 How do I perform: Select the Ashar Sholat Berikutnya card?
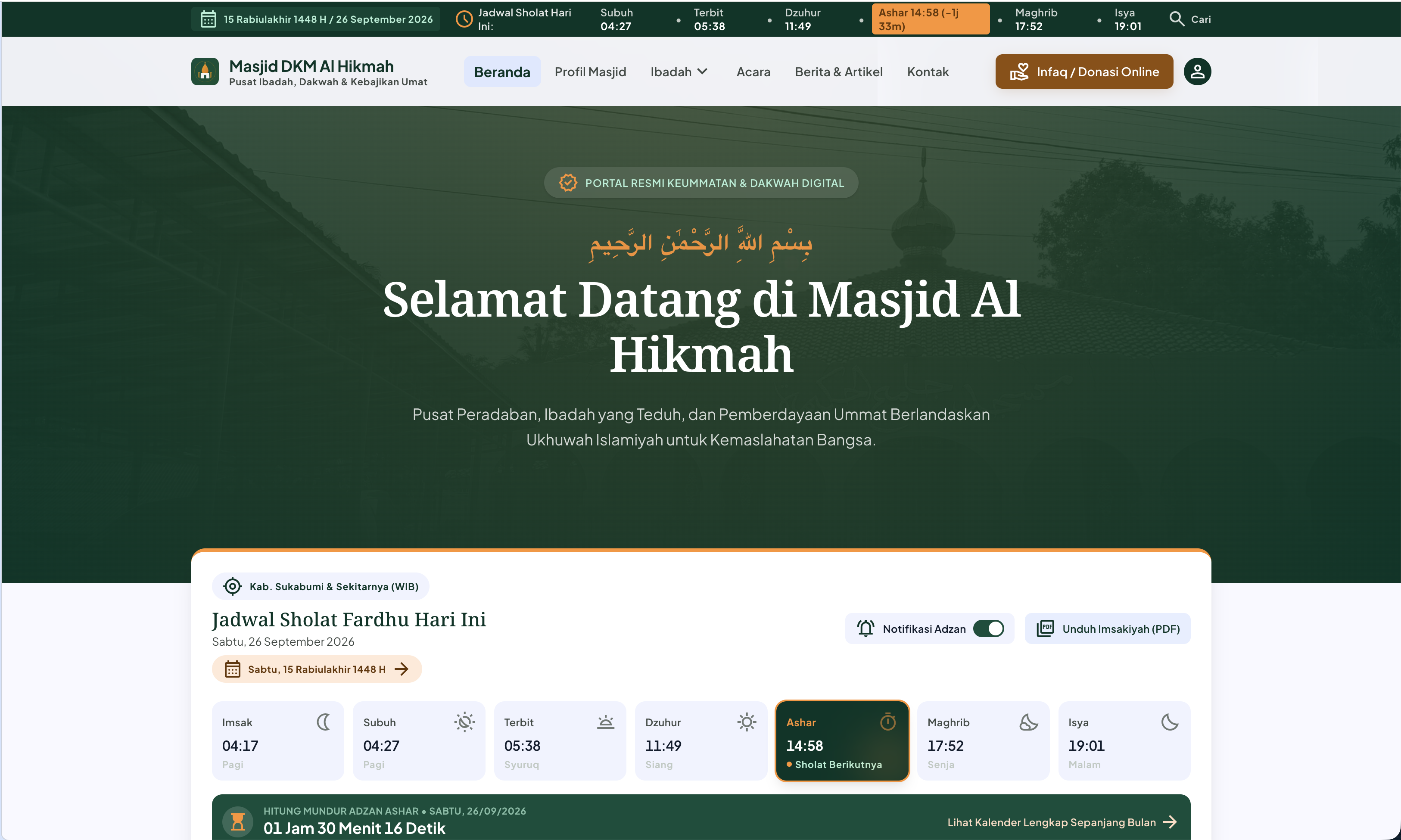(842, 741)
